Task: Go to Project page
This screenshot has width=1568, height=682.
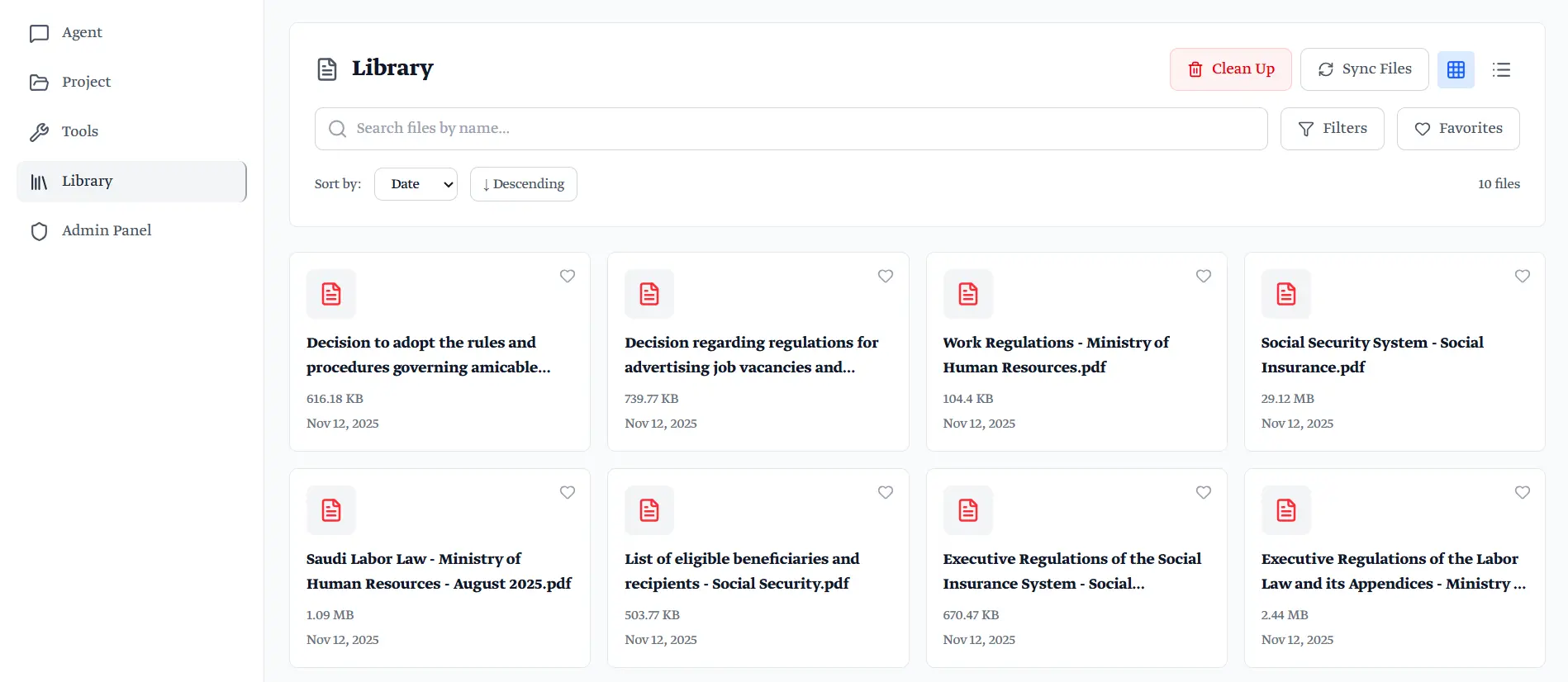Action: point(131,83)
